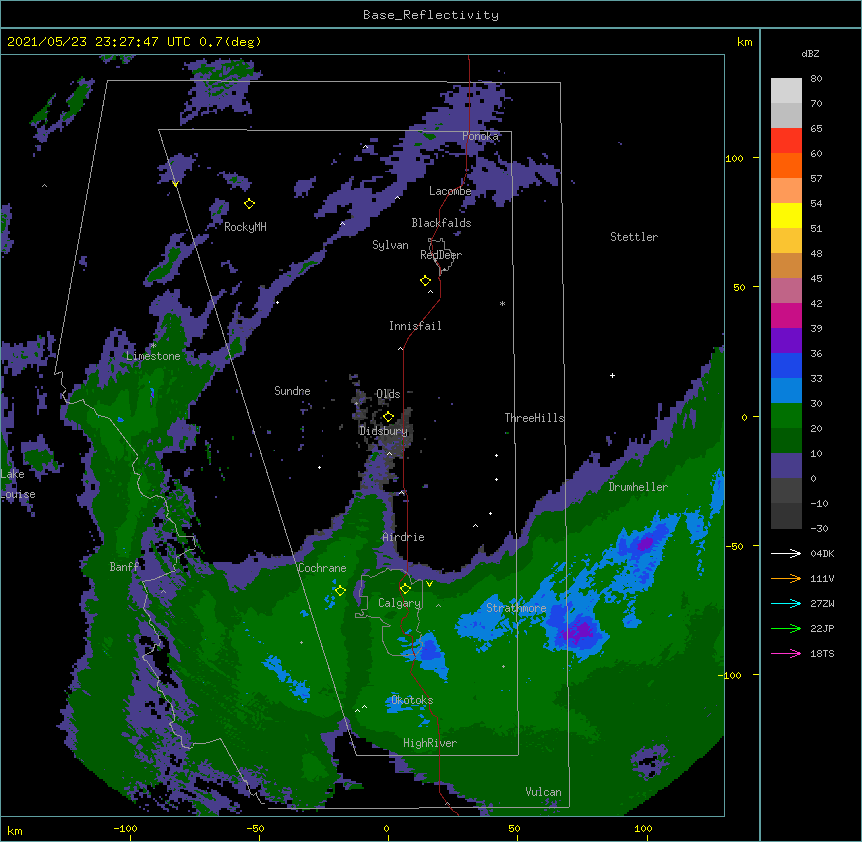Click the yellow diamond marker near Cochrane
The image size is (862, 842).
point(340,591)
